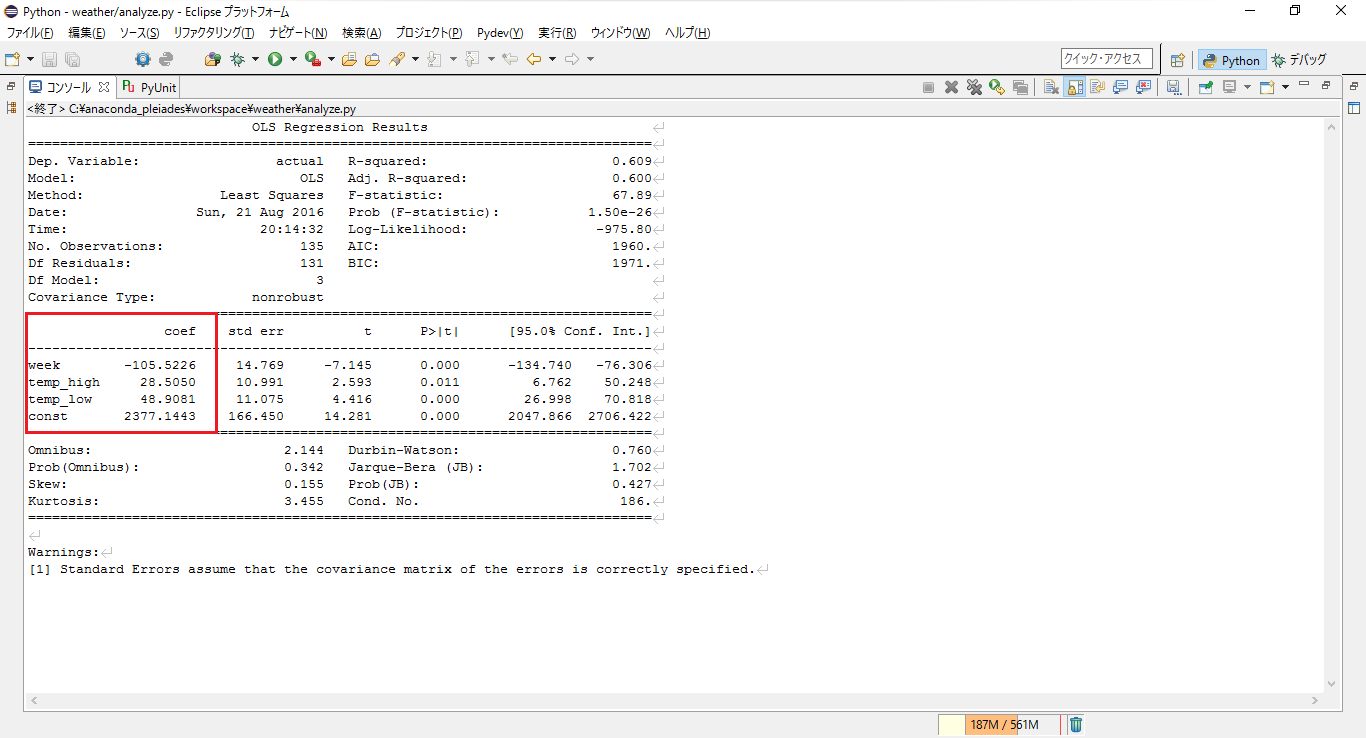Open the Display Selected Console dropdown

click(x=1247, y=87)
